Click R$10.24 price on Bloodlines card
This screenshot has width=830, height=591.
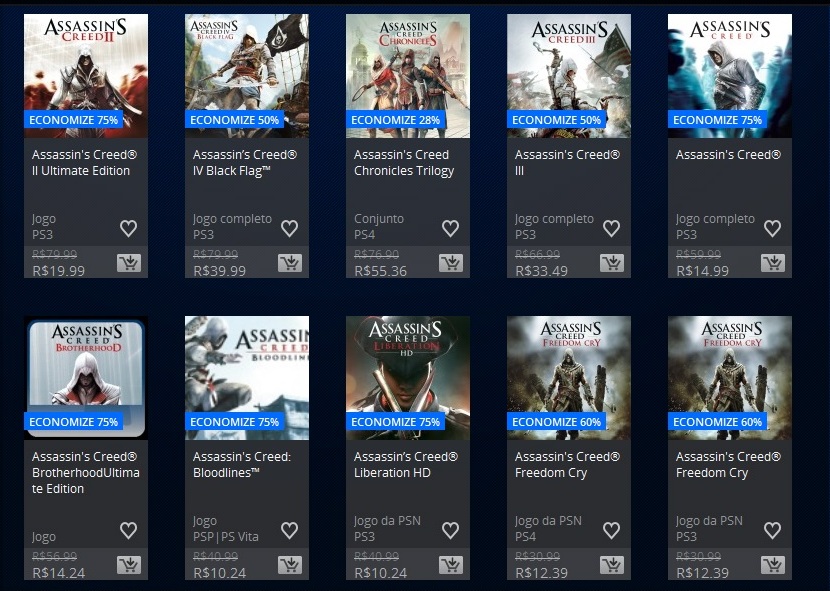(219, 573)
